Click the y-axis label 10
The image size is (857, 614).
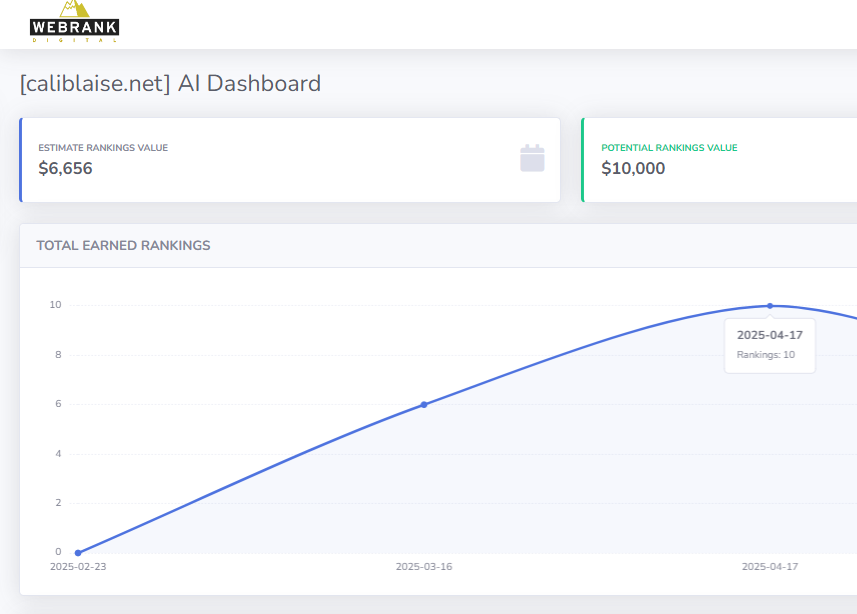point(56,305)
